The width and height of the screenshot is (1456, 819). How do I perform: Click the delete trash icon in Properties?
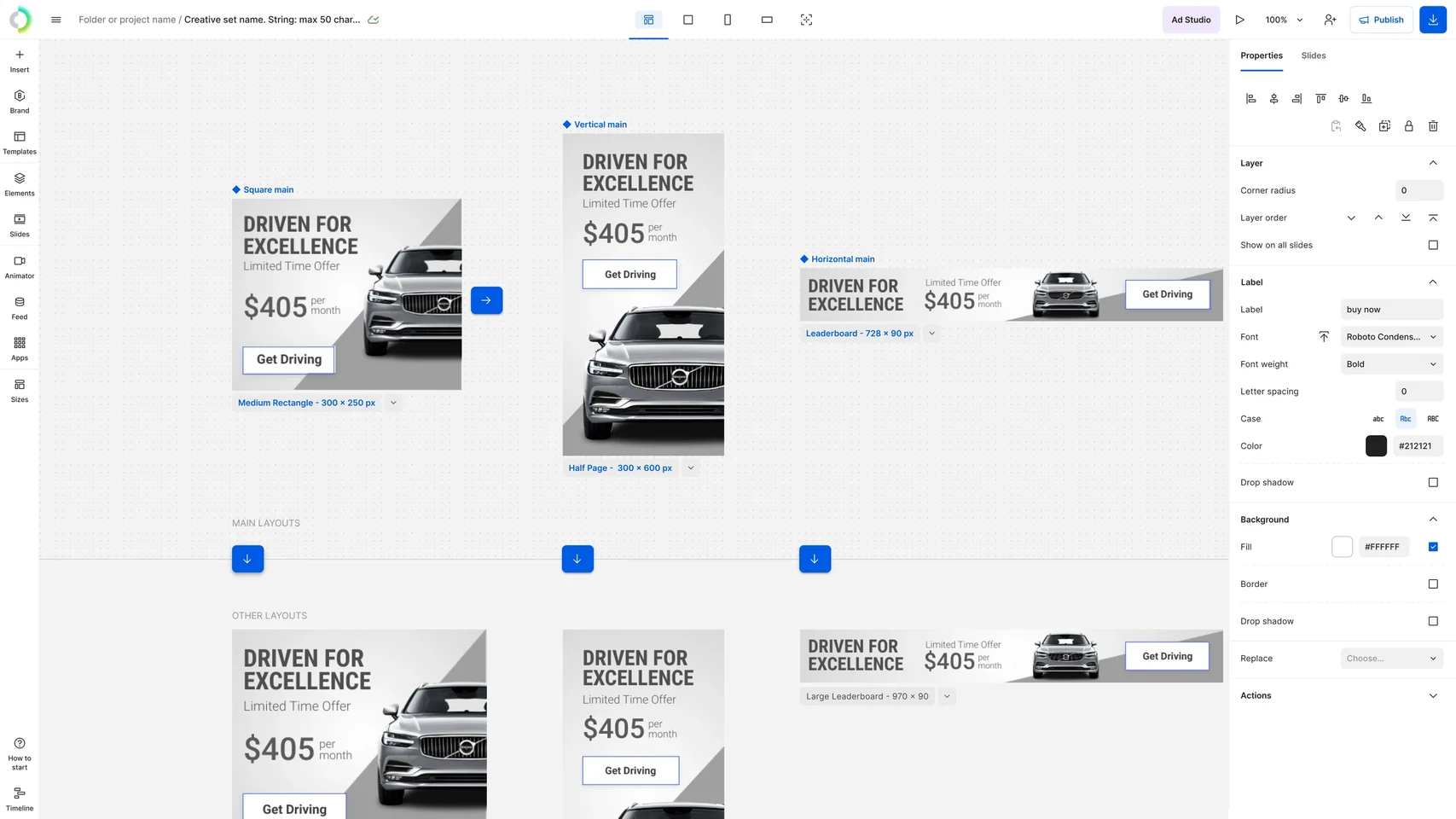tap(1433, 126)
